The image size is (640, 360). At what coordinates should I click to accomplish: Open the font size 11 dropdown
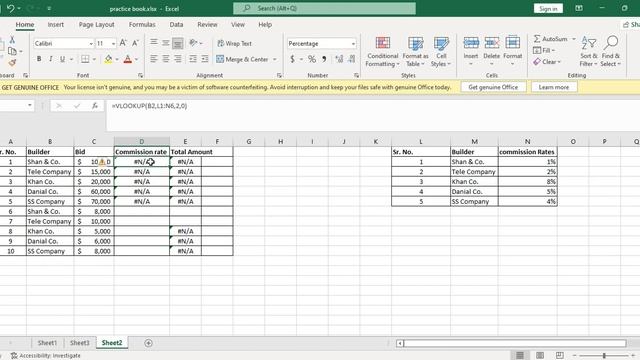(113, 43)
